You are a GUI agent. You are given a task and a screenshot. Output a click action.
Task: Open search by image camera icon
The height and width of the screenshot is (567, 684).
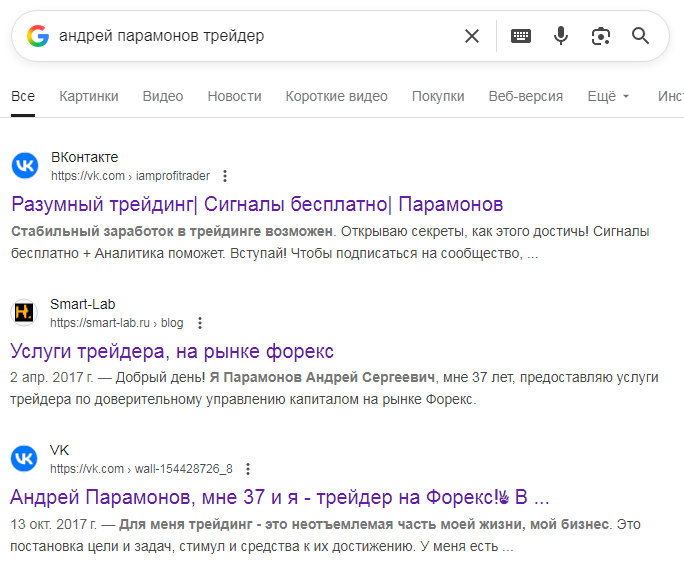pos(601,36)
